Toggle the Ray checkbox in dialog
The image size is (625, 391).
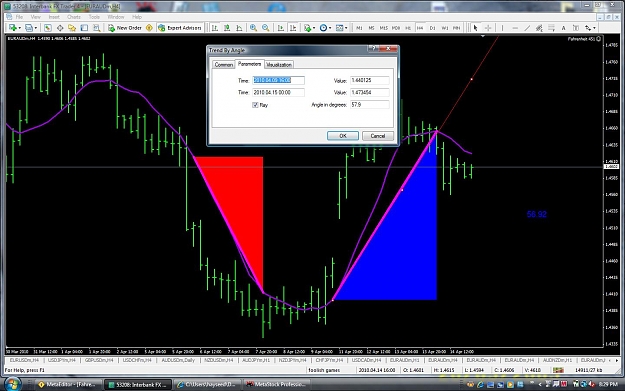255,105
